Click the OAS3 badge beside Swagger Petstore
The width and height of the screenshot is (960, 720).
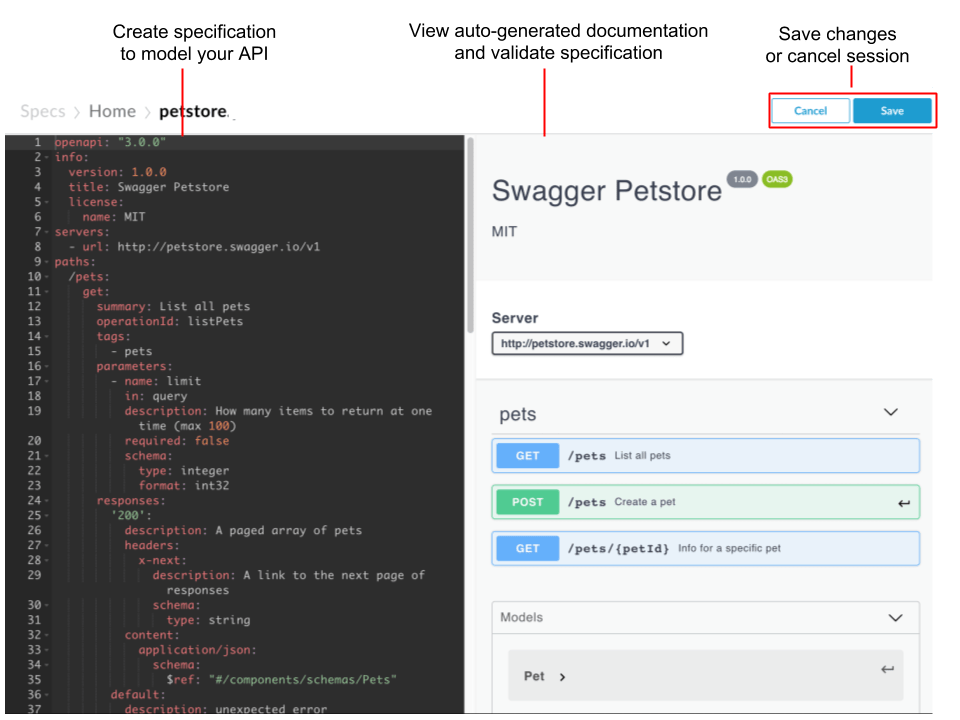pyautogui.click(x=779, y=179)
